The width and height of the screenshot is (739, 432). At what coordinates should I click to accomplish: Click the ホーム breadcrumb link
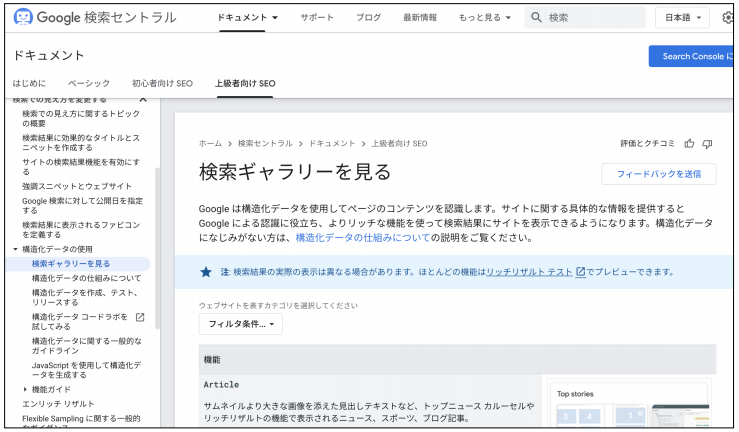pyautogui.click(x=210, y=144)
